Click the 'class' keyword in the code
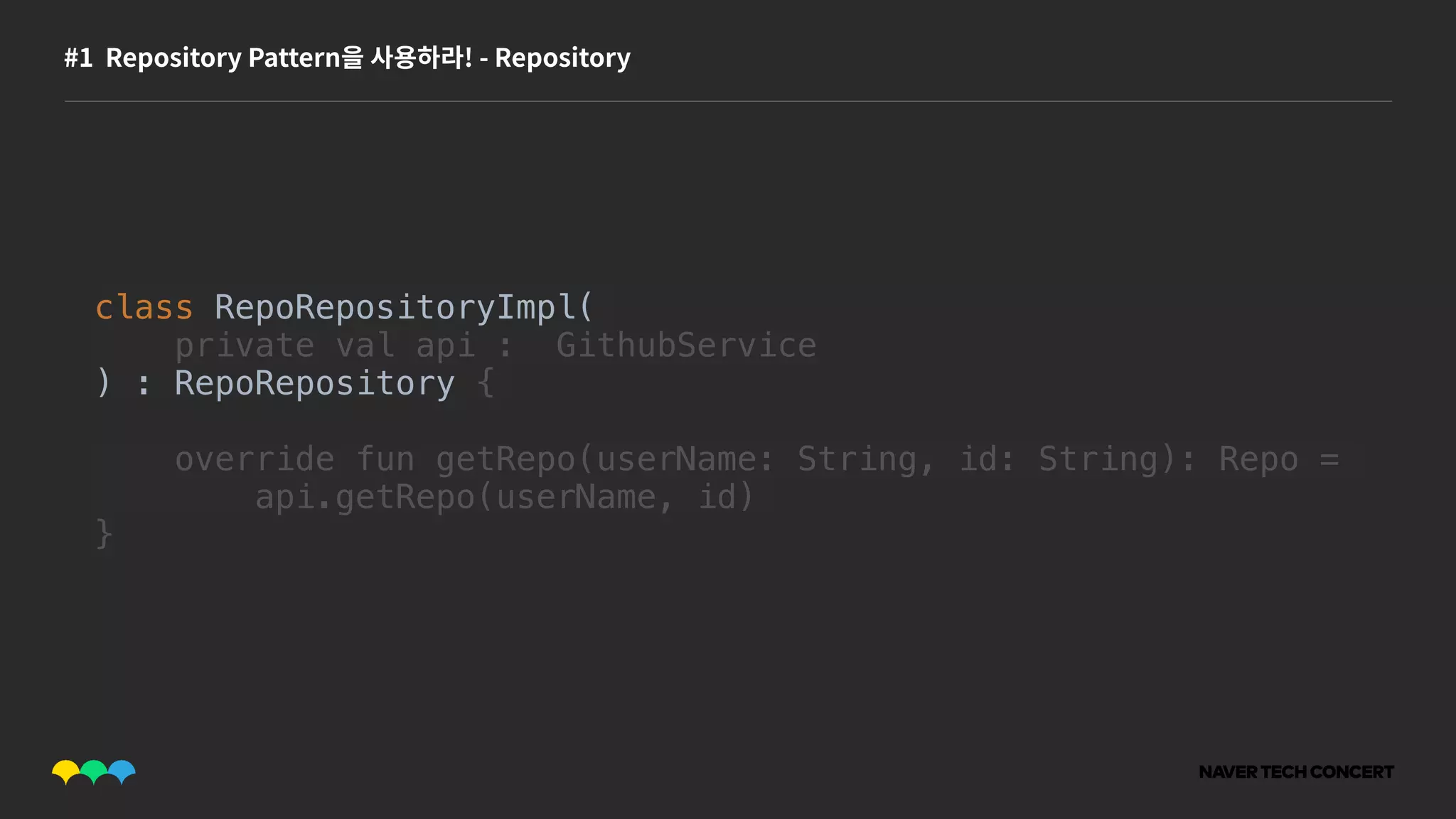Viewport: 1456px width, 819px height. [144, 308]
